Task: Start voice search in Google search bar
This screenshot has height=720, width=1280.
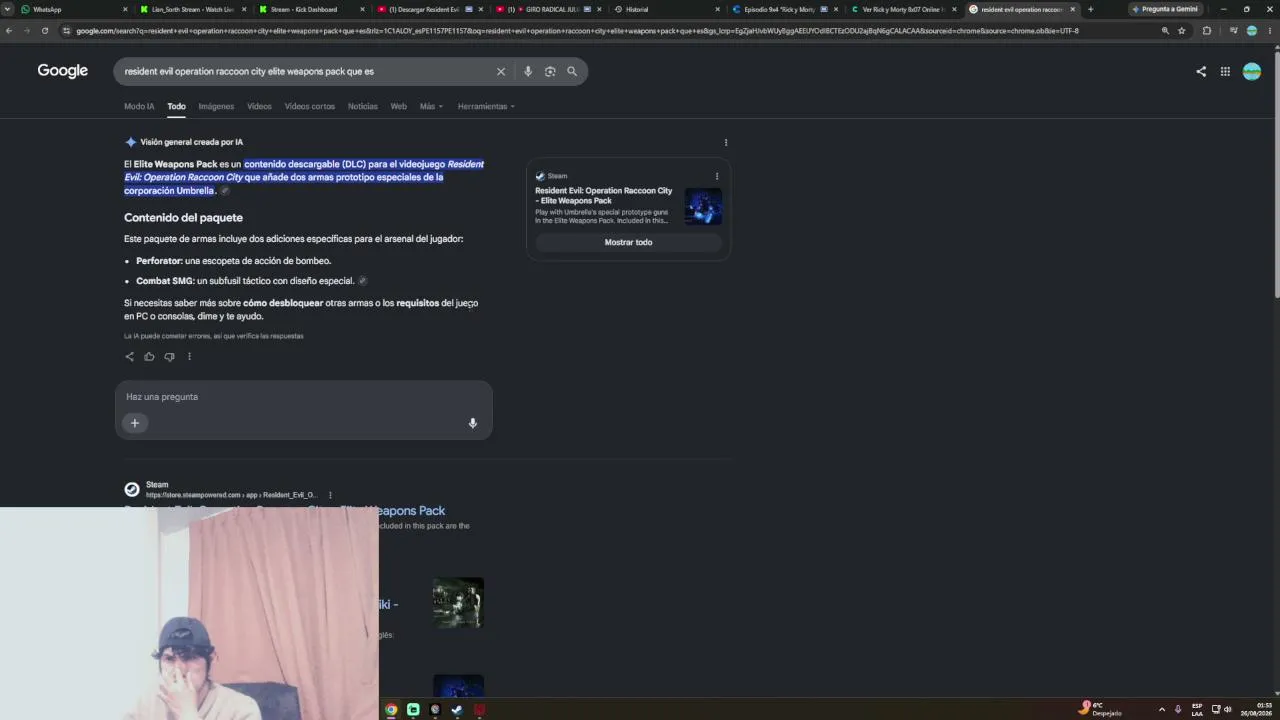Action: point(528,71)
